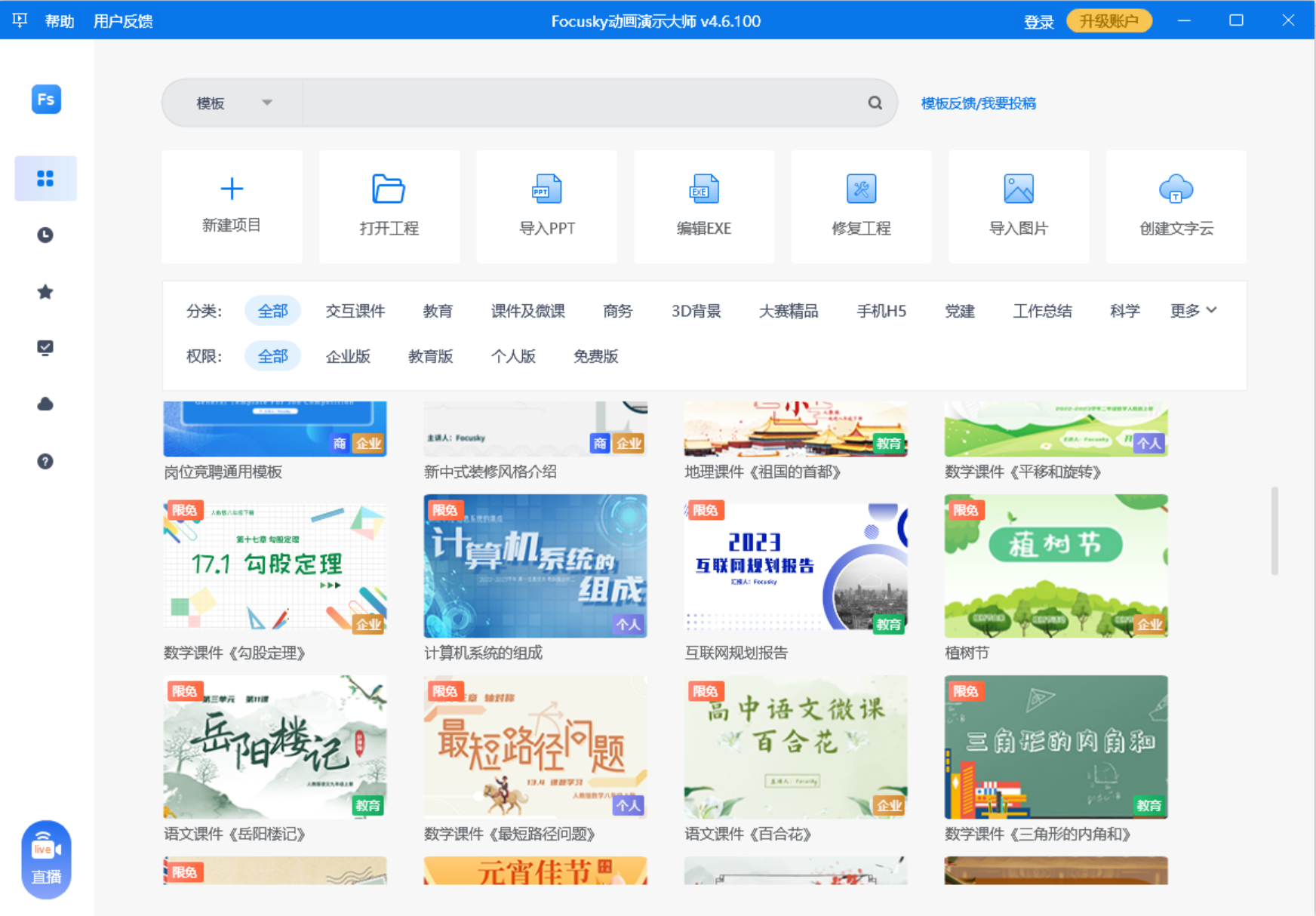Filter by 科学 category
Image resolution: width=1316 pixels, height=916 pixels.
1125,311
